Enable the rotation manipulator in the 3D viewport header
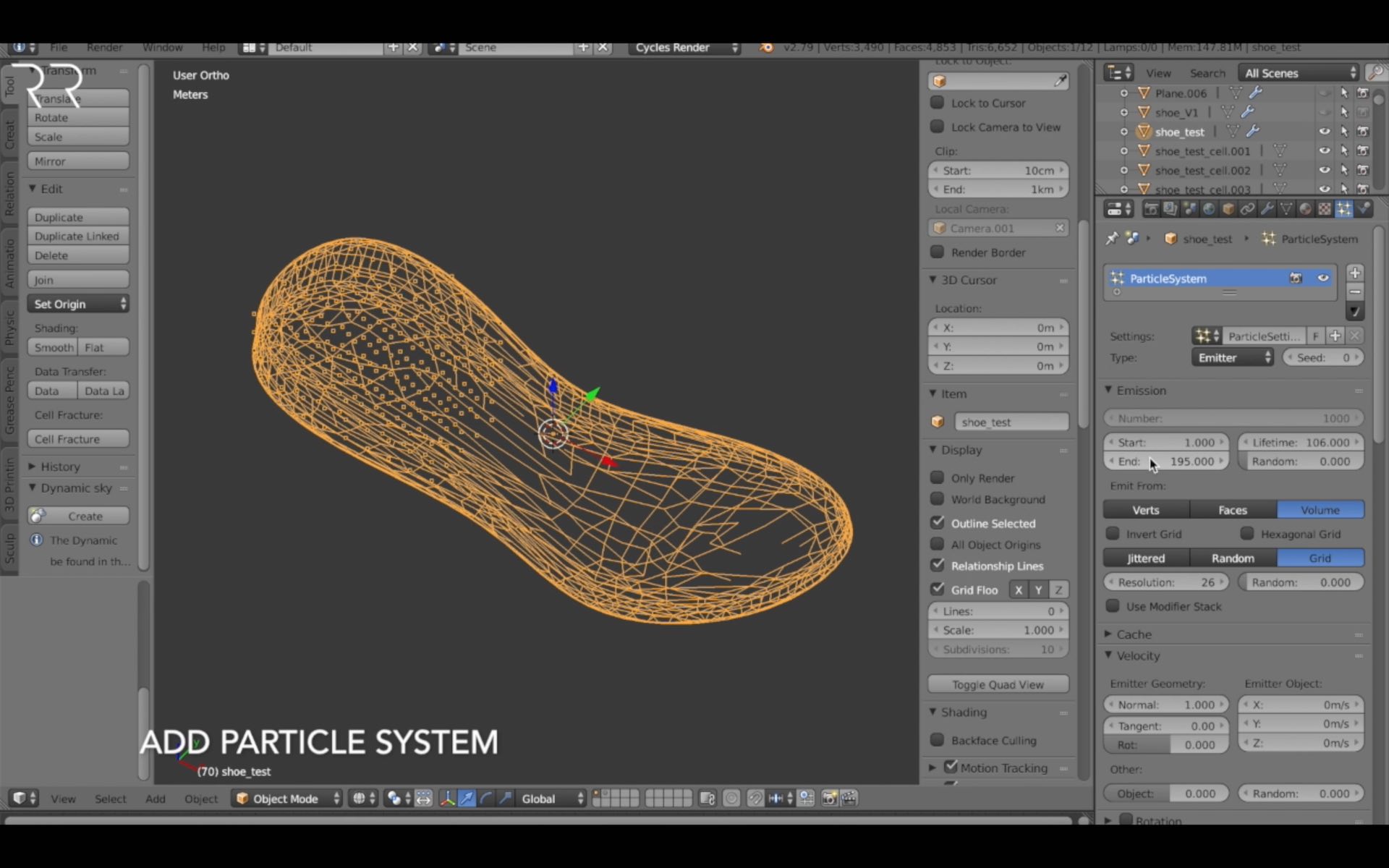The height and width of the screenshot is (868, 1389). pyautogui.click(x=486, y=799)
